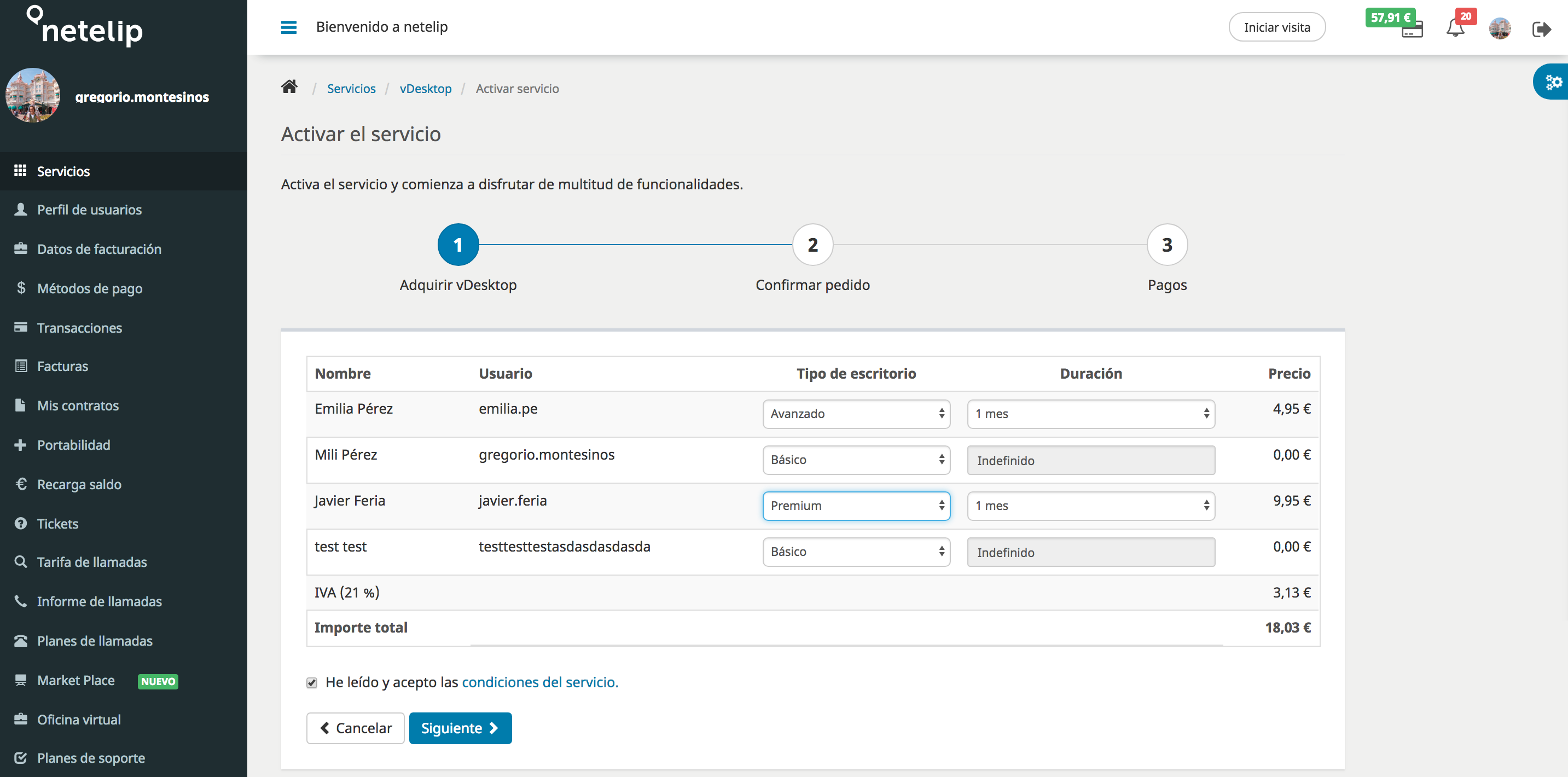
Task: Open Facturas menu item
Action: 124,366
